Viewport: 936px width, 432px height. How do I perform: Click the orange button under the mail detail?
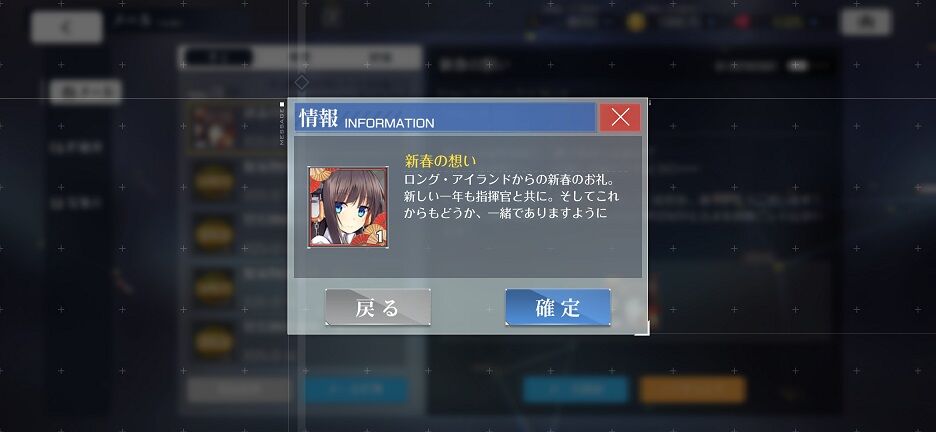click(x=692, y=390)
